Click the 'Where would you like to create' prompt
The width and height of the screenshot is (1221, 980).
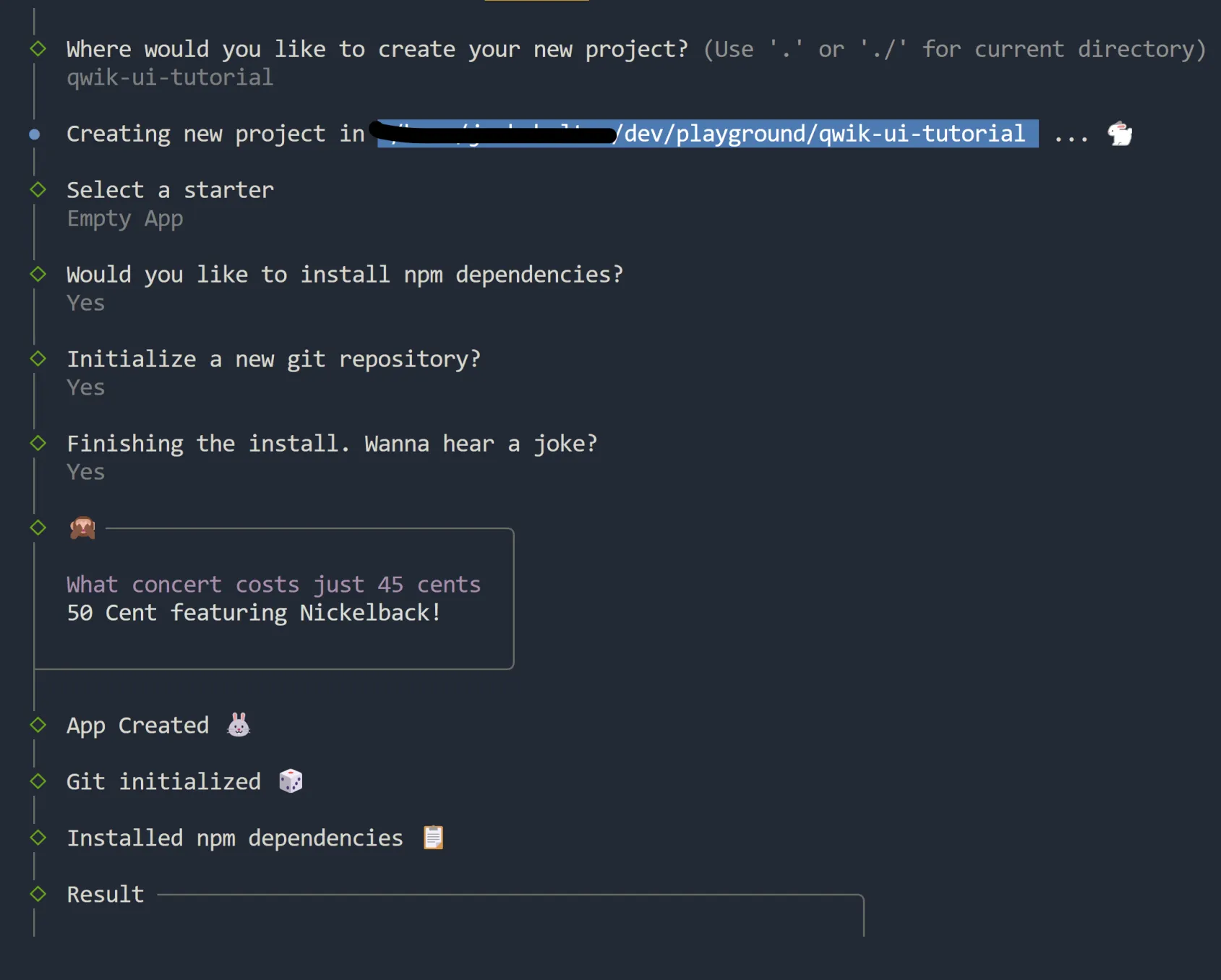[376, 49]
